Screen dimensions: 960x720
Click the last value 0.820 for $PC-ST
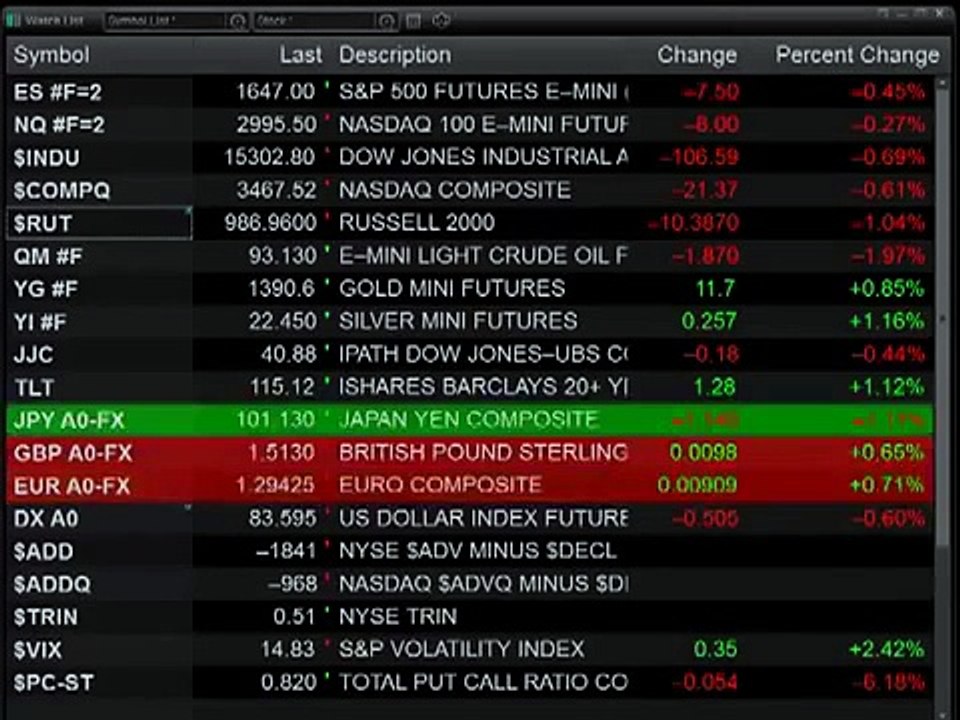288,682
